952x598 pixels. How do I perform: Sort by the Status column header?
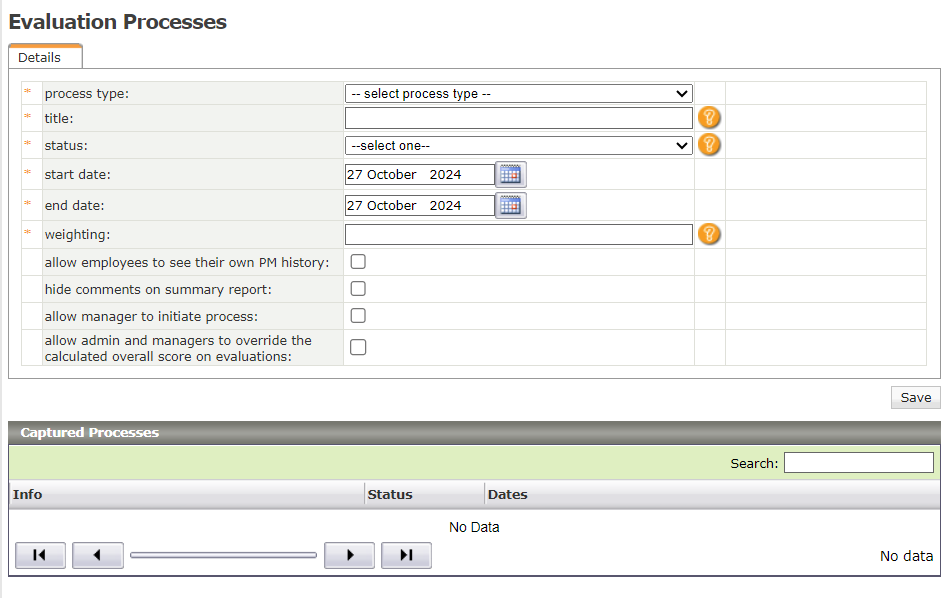point(390,494)
